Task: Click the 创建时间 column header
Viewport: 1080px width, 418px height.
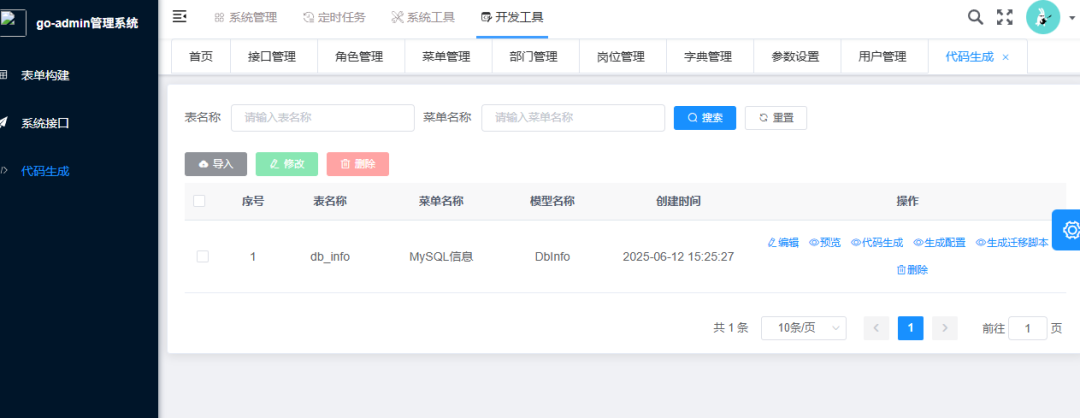Action: point(678,201)
